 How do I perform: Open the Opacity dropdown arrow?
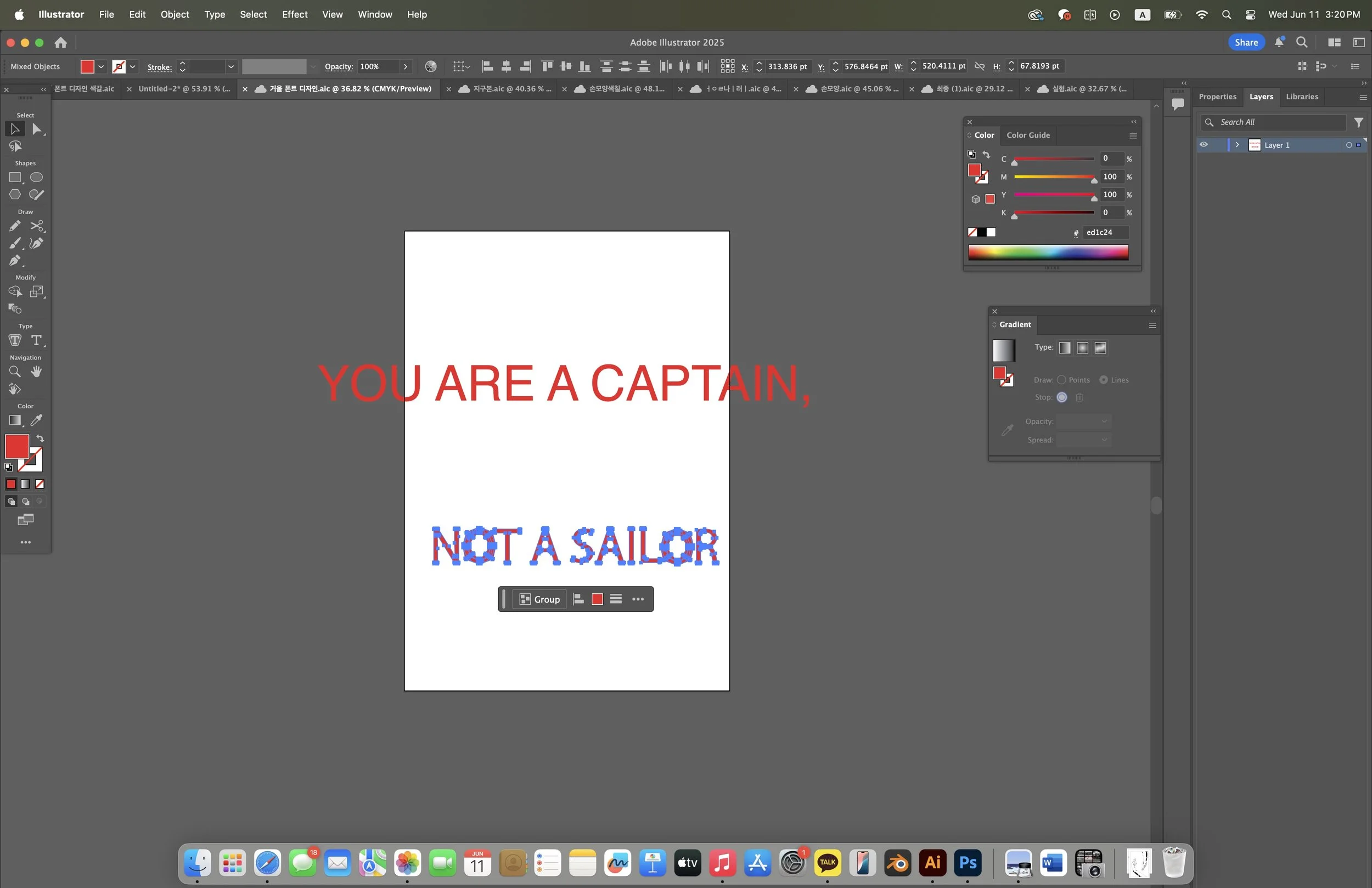[406, 66]
